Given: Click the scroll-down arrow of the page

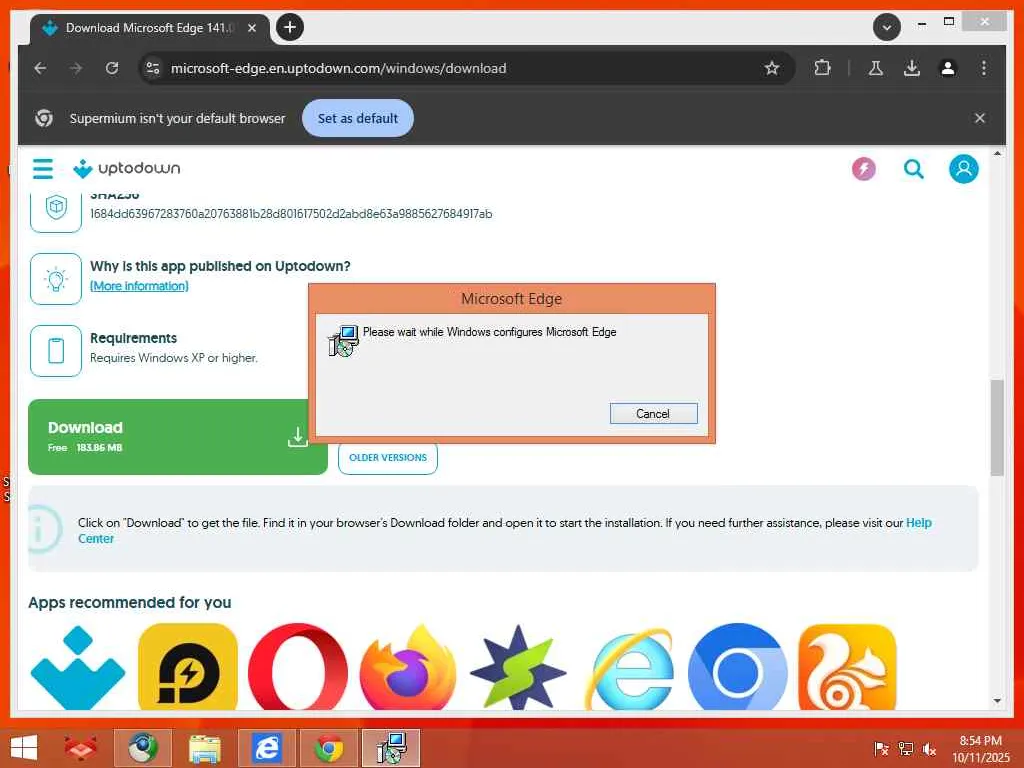Looking at the screenshot, I should [997, 701].
